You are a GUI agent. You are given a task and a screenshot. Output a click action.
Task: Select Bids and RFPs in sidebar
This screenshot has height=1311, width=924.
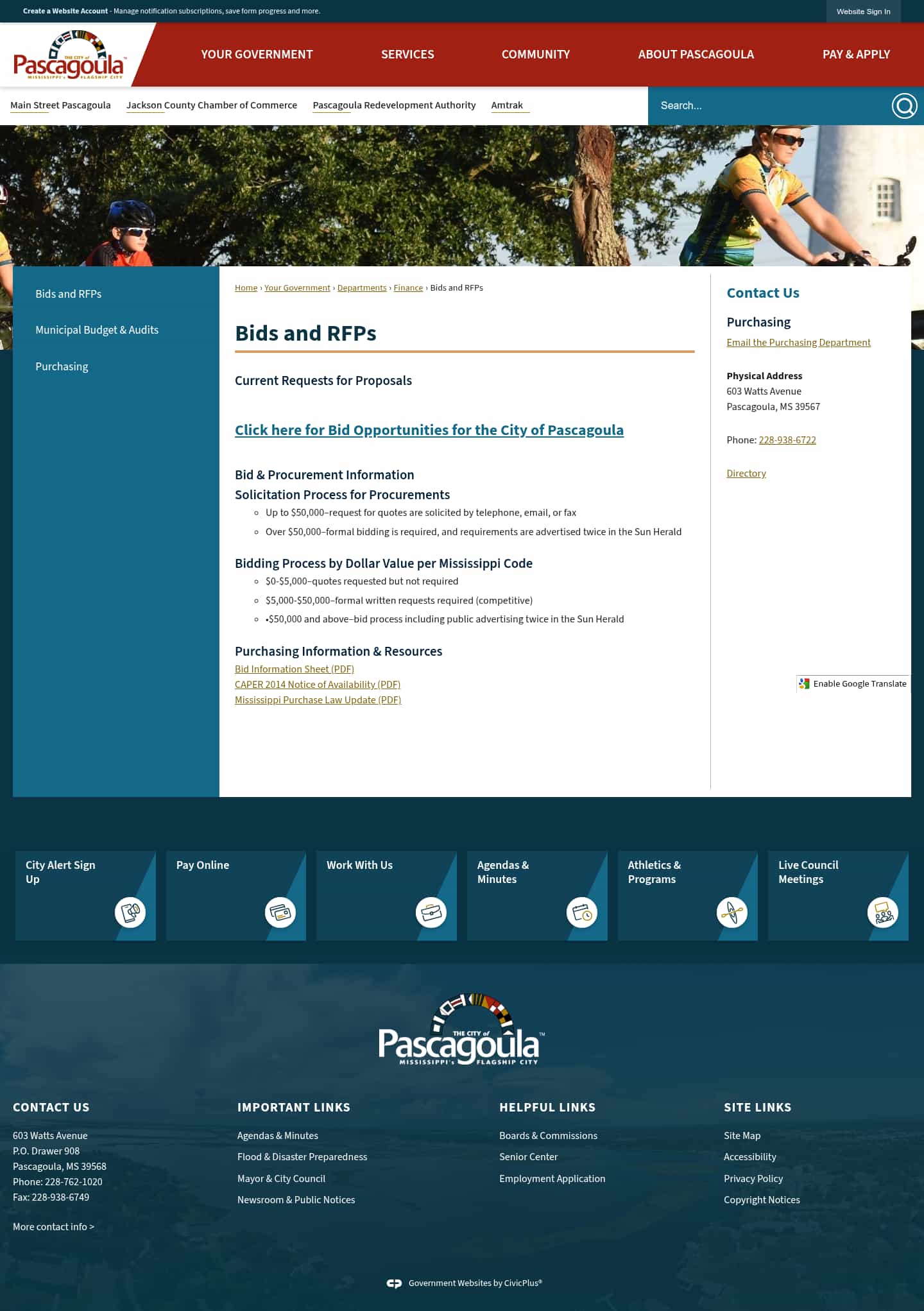tap(69, 294)
